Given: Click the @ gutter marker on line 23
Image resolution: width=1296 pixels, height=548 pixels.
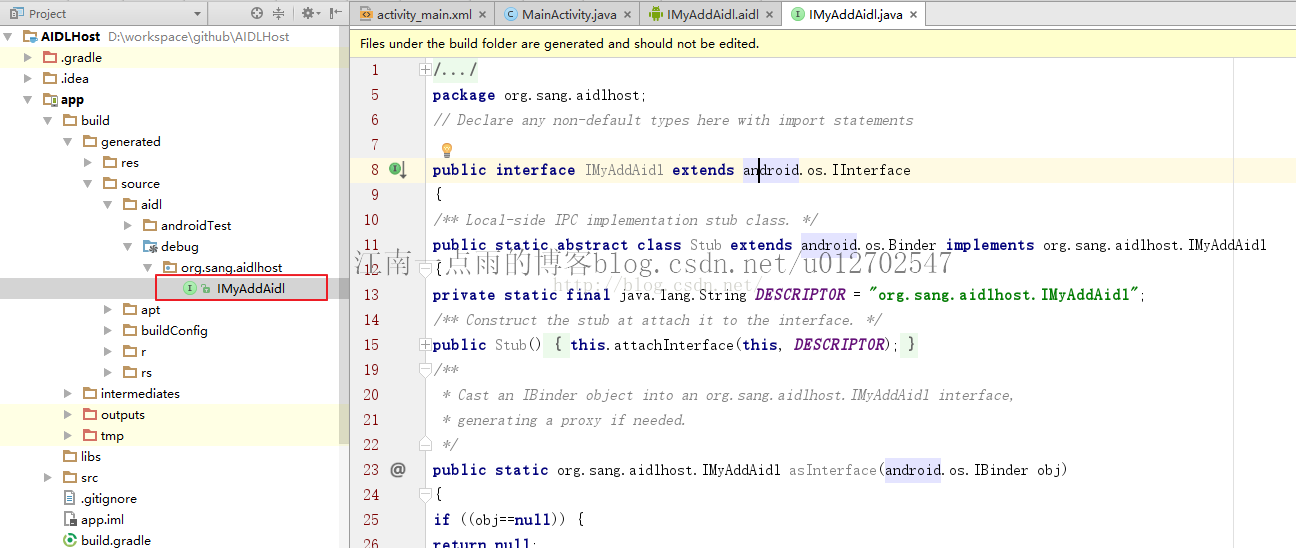Looking at the screenshot, I should [398, 469].
